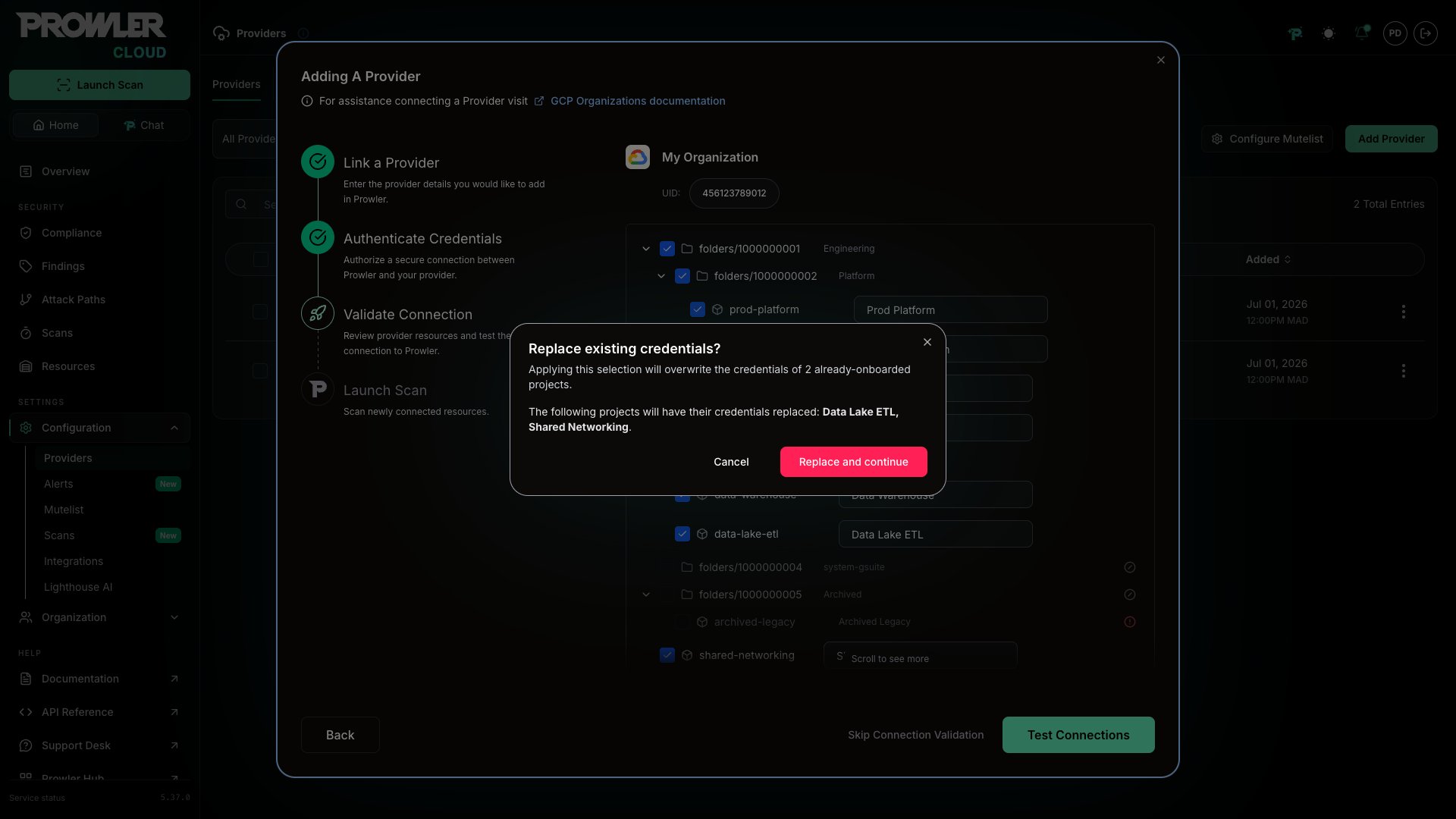Image resolution: width=1456 pixels, height=819 pixels.
Task: Collapse the Configuration section
Action: 99,428
